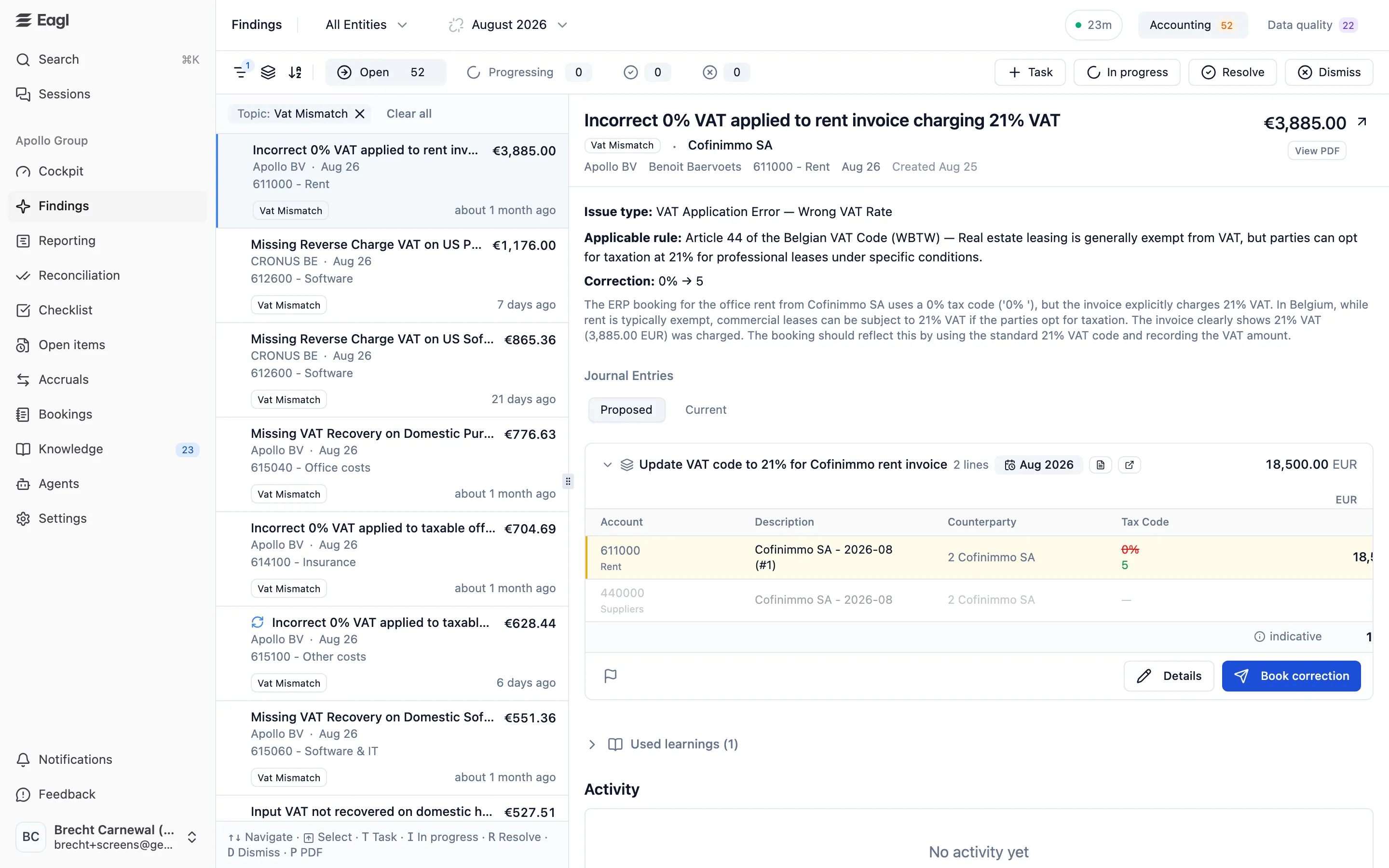Switch to the Data quality tab
This screenshot has width=1389, height=868.
pos(1311,25)
